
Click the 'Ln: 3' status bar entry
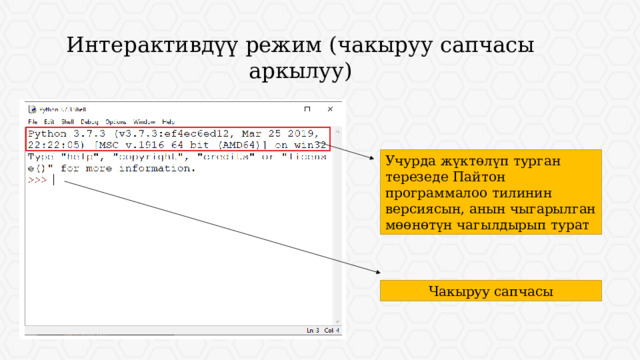(x=313, y=330)
